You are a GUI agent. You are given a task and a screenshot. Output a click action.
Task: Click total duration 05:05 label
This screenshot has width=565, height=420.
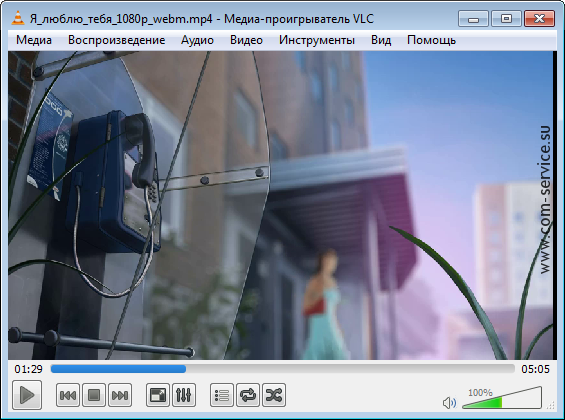[x=535, y=369]
